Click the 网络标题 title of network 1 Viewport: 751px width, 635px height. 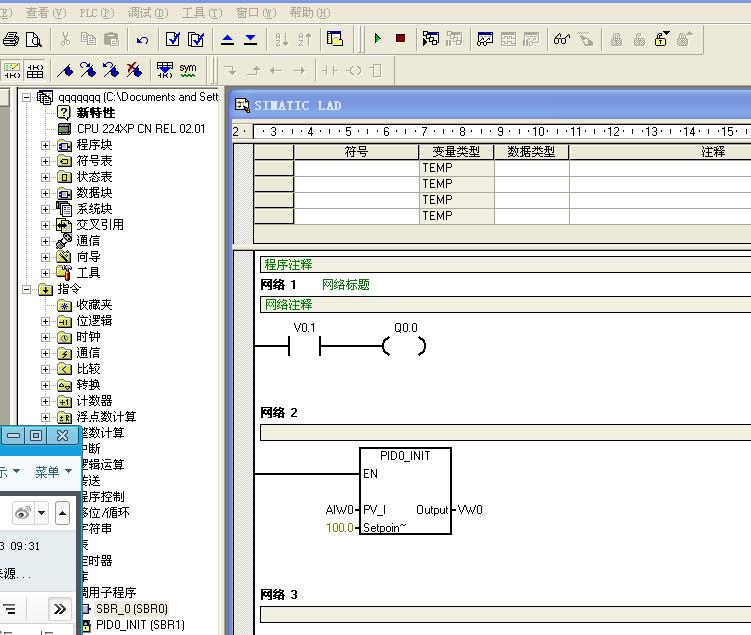[346, 285]
